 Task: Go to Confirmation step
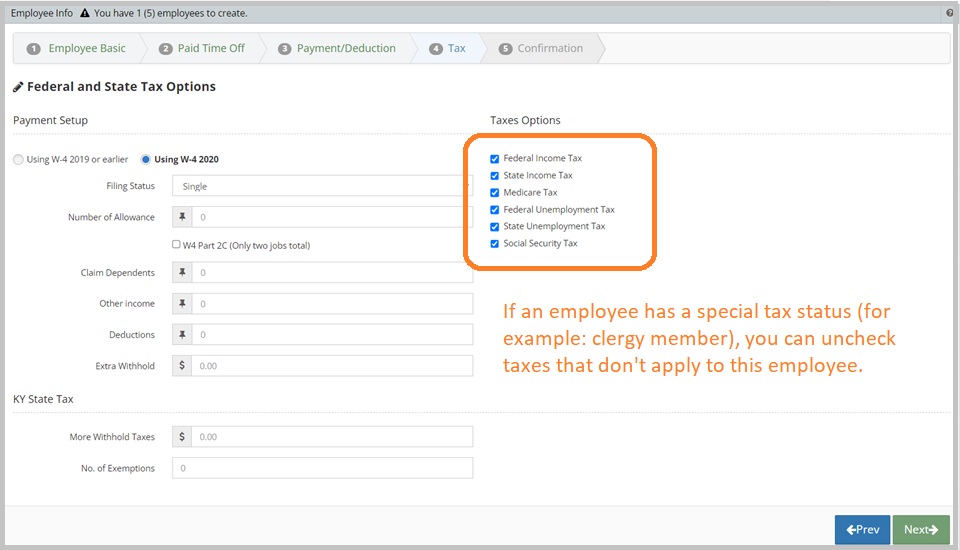[541, 48]
